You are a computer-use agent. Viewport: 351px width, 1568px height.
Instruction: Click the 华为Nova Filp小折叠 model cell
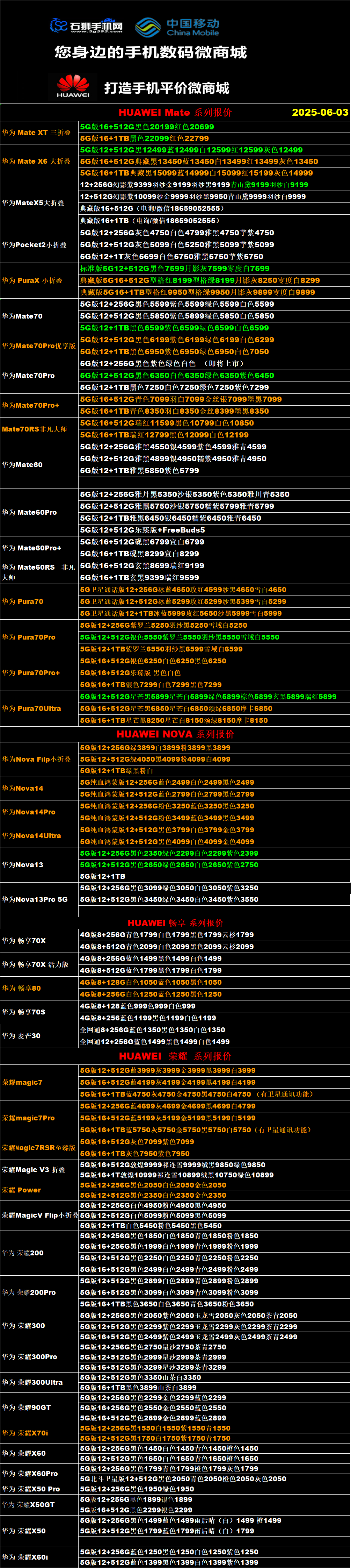pyautogui.click(x=39, y=759)
